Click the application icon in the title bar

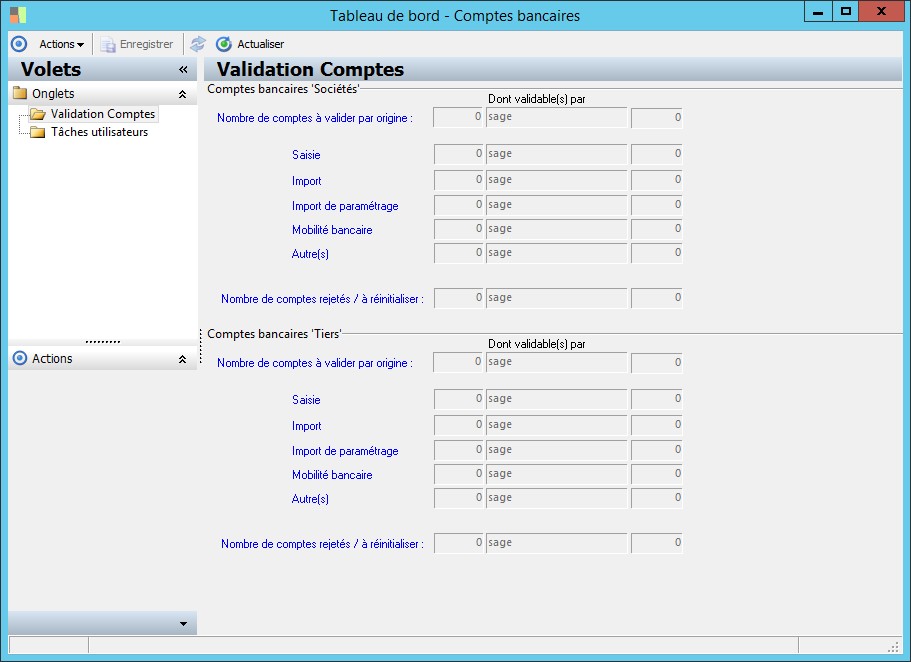tap(18, 15)
